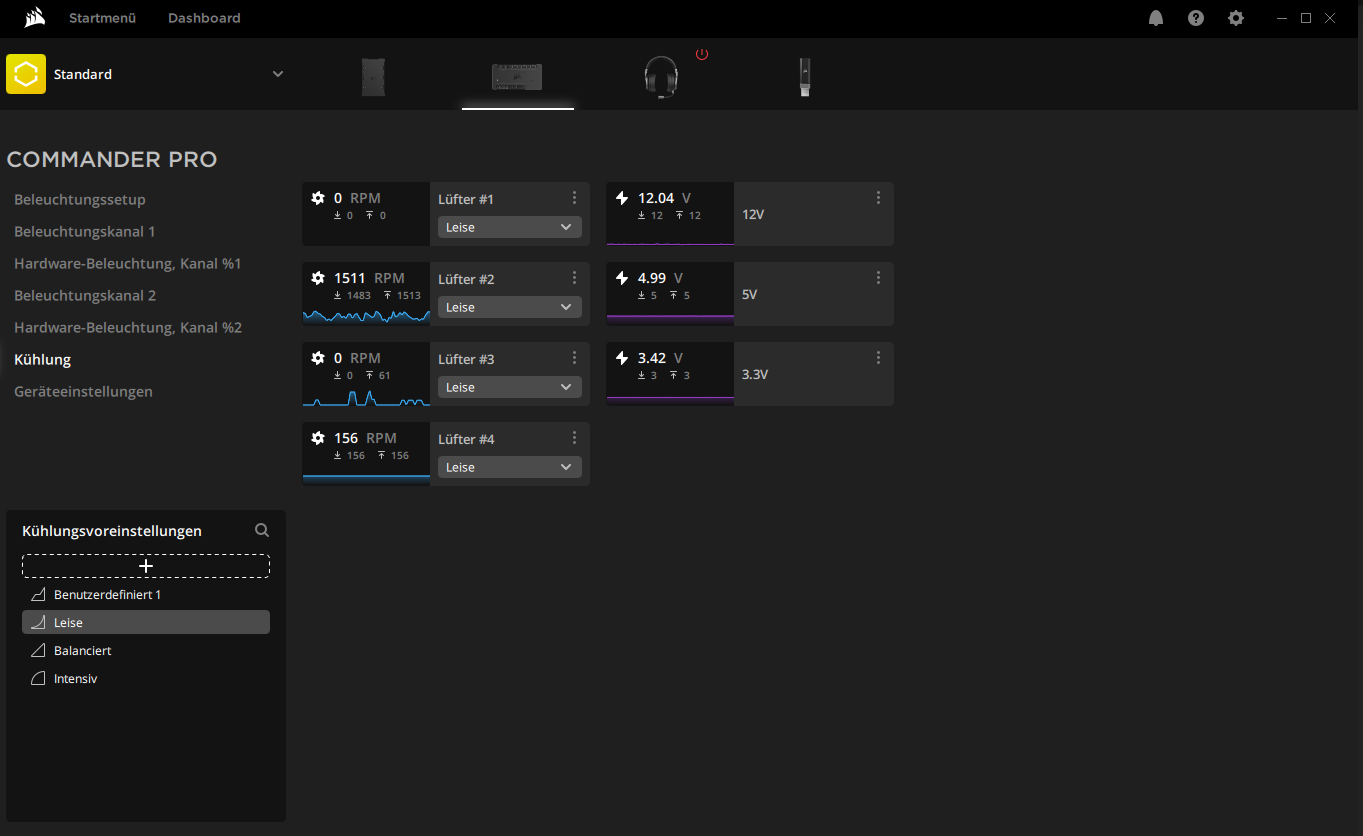Open Hardware-Beleuchtung, Kanal %2
Screen dimensions: 1363x836
pyautogui.click(x=128, y=327)
